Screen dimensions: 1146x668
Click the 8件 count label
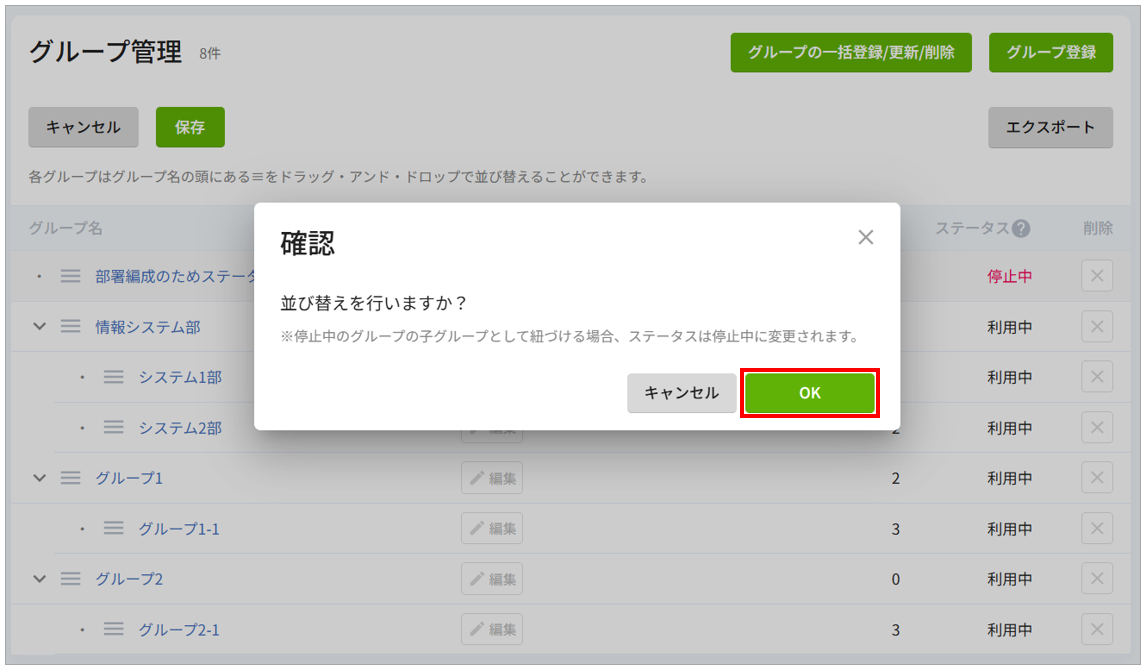point(210,53)
